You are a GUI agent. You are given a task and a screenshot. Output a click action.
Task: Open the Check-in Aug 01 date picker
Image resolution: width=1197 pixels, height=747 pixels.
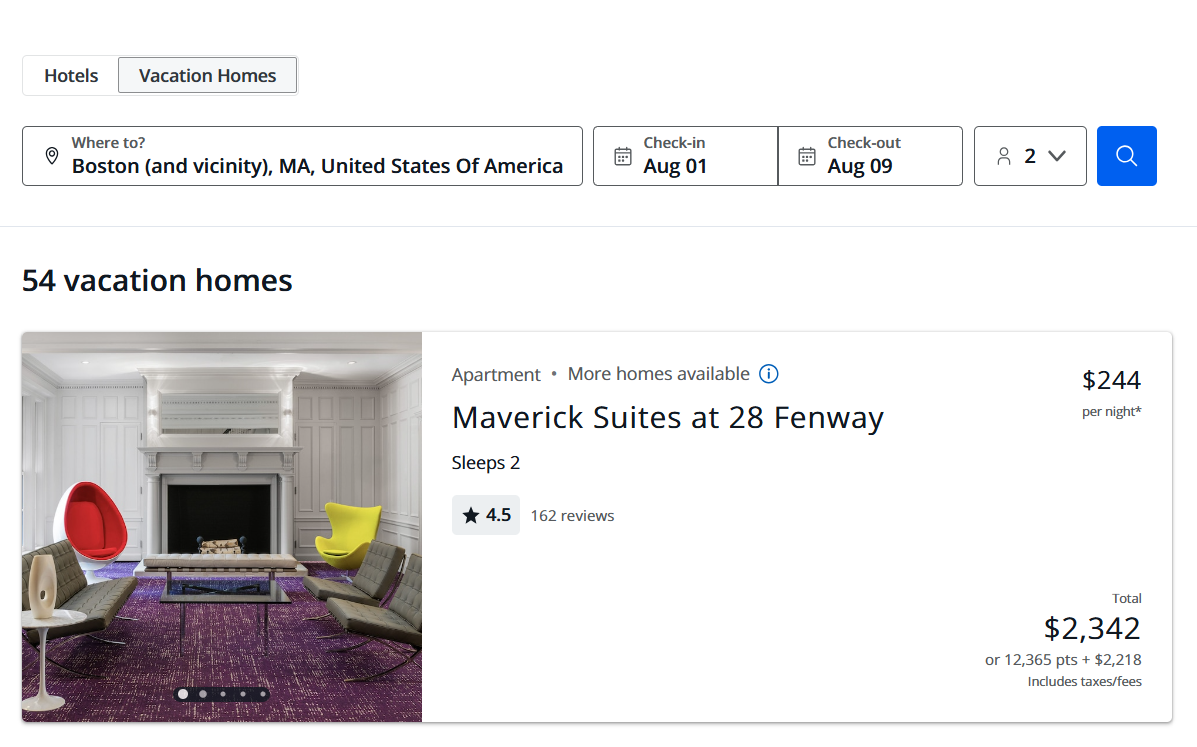[685, 156]
